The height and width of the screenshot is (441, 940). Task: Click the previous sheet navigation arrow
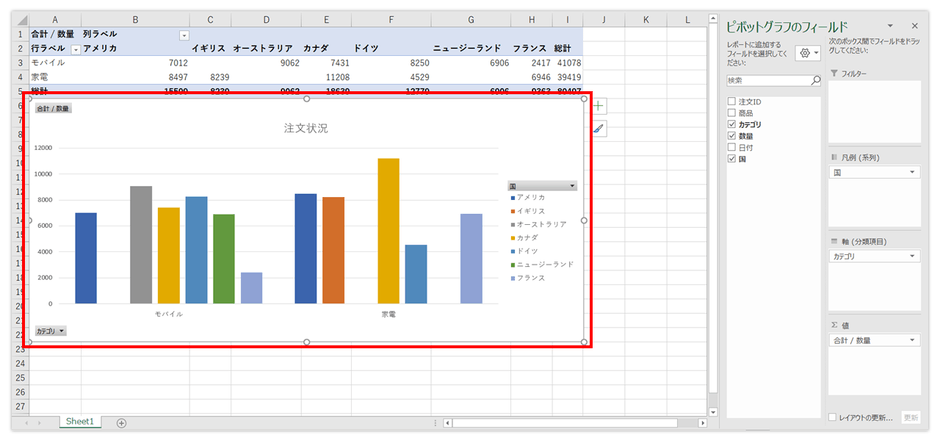(26, 422)
